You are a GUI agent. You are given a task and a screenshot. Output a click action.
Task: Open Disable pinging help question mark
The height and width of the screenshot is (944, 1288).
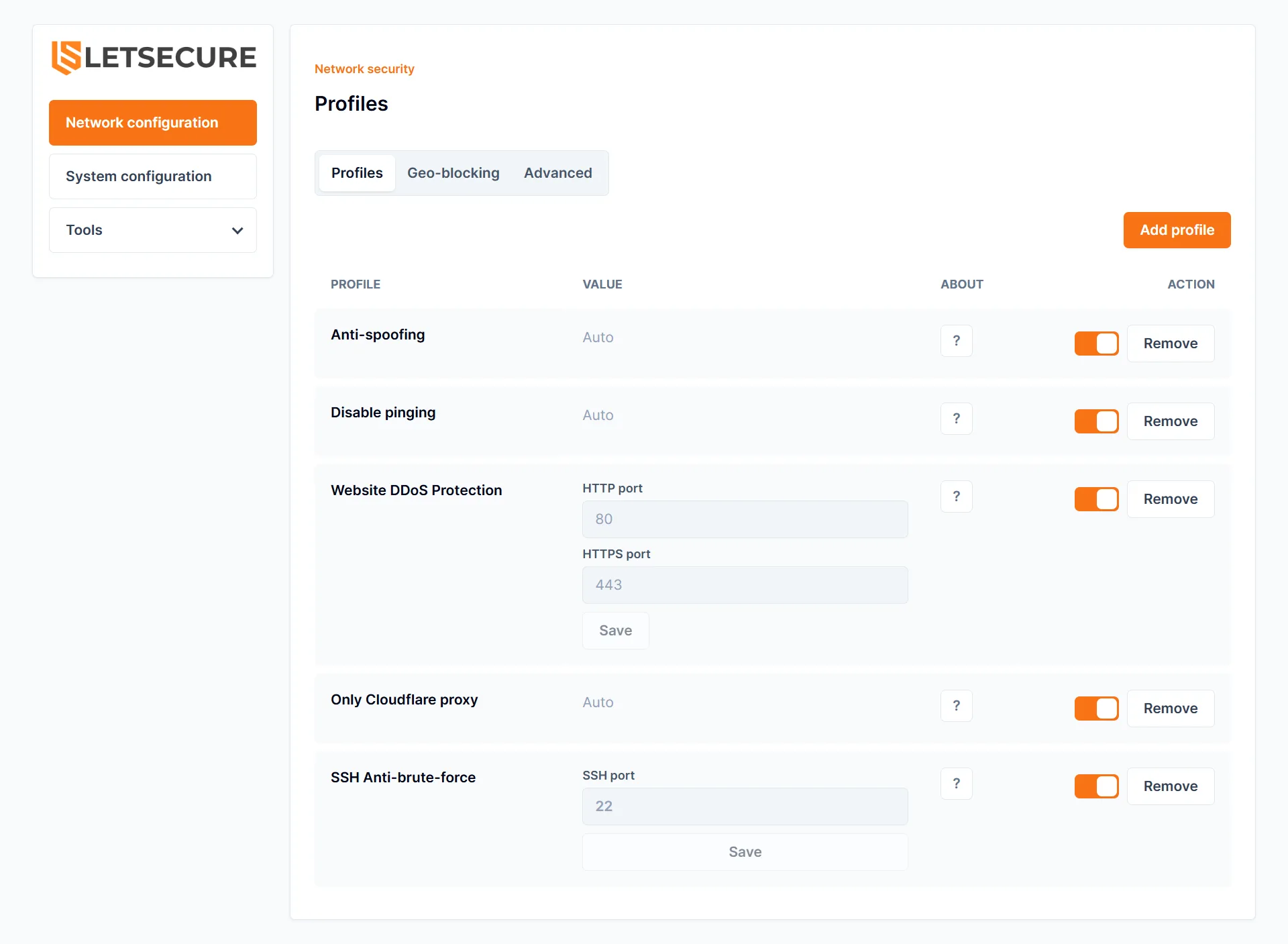point(957,419)
